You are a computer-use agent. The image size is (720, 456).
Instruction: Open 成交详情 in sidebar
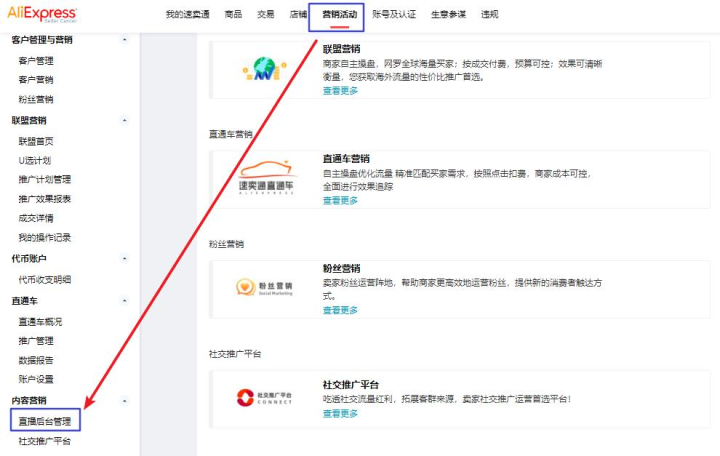(36, 218)
